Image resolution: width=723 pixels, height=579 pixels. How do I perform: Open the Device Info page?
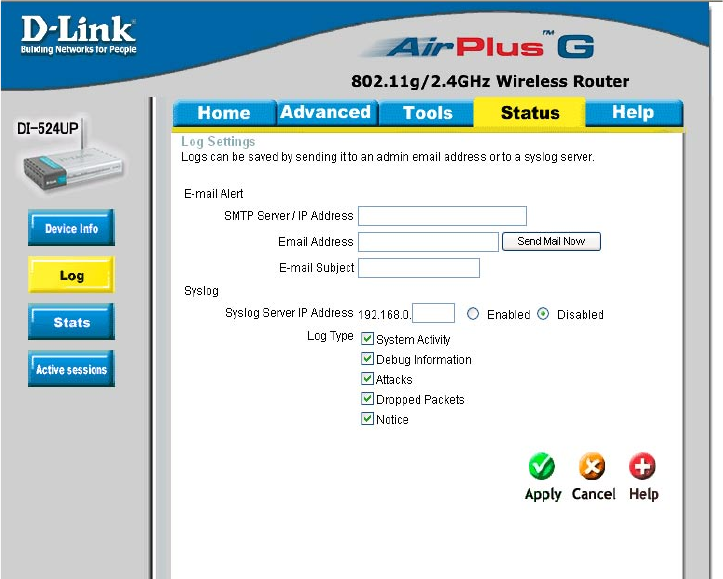[x=71, y=228]
